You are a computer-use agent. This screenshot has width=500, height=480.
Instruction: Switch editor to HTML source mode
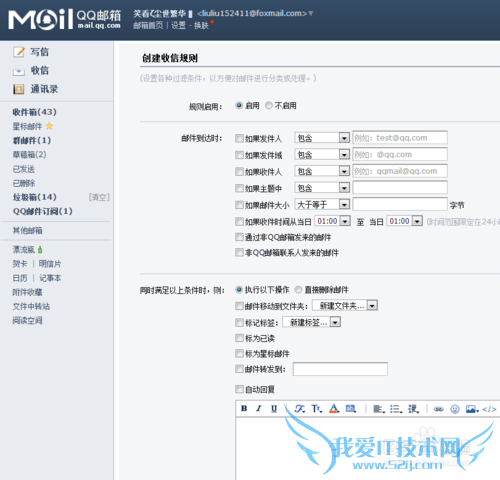(489, 409)
